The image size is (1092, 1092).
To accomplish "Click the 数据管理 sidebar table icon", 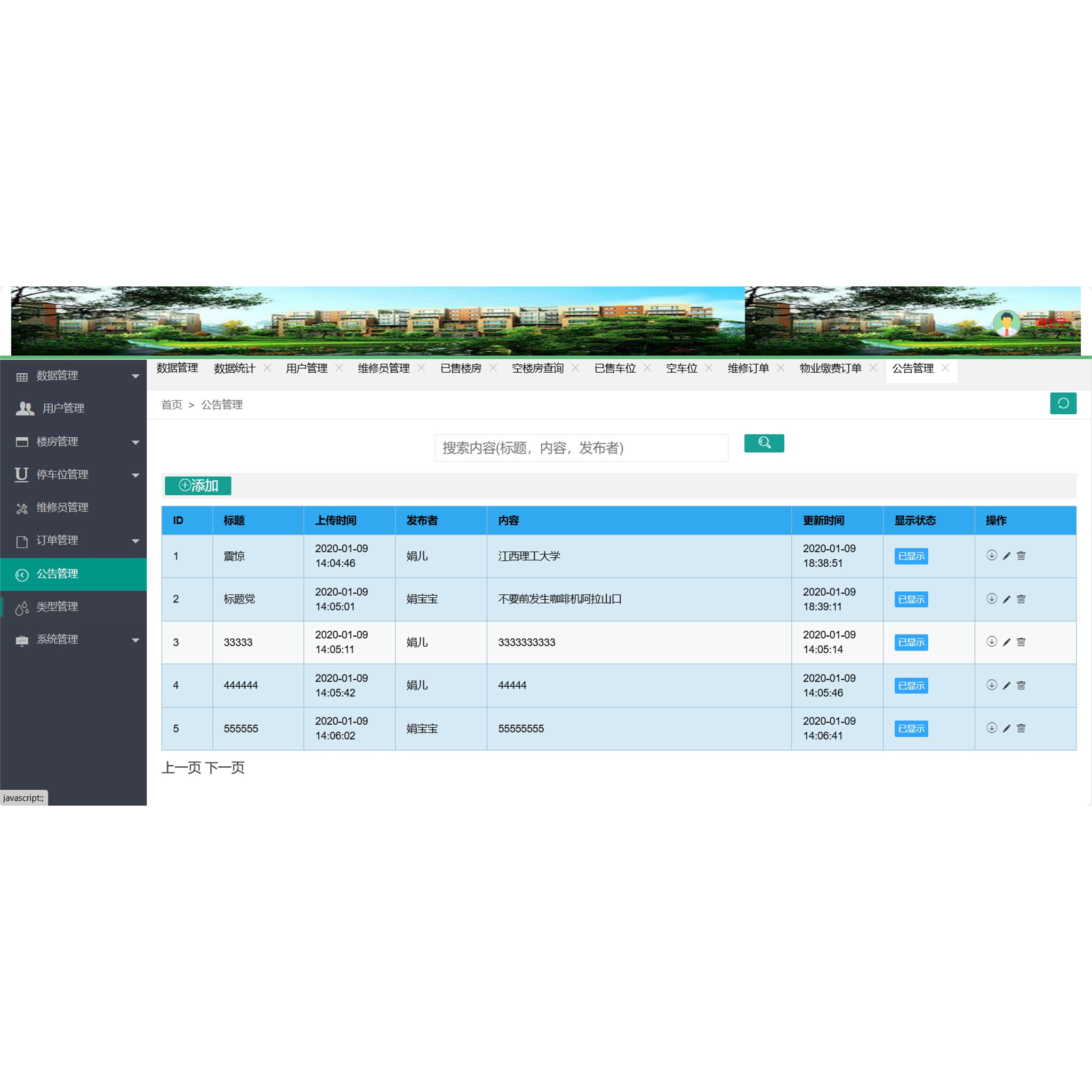I will tap(22, 376).
